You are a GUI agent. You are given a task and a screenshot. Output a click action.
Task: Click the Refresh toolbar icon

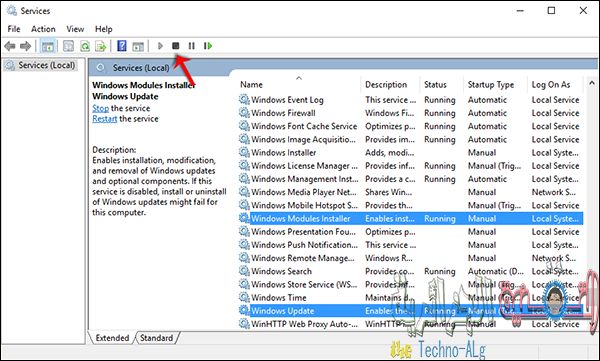pos(85,46)
